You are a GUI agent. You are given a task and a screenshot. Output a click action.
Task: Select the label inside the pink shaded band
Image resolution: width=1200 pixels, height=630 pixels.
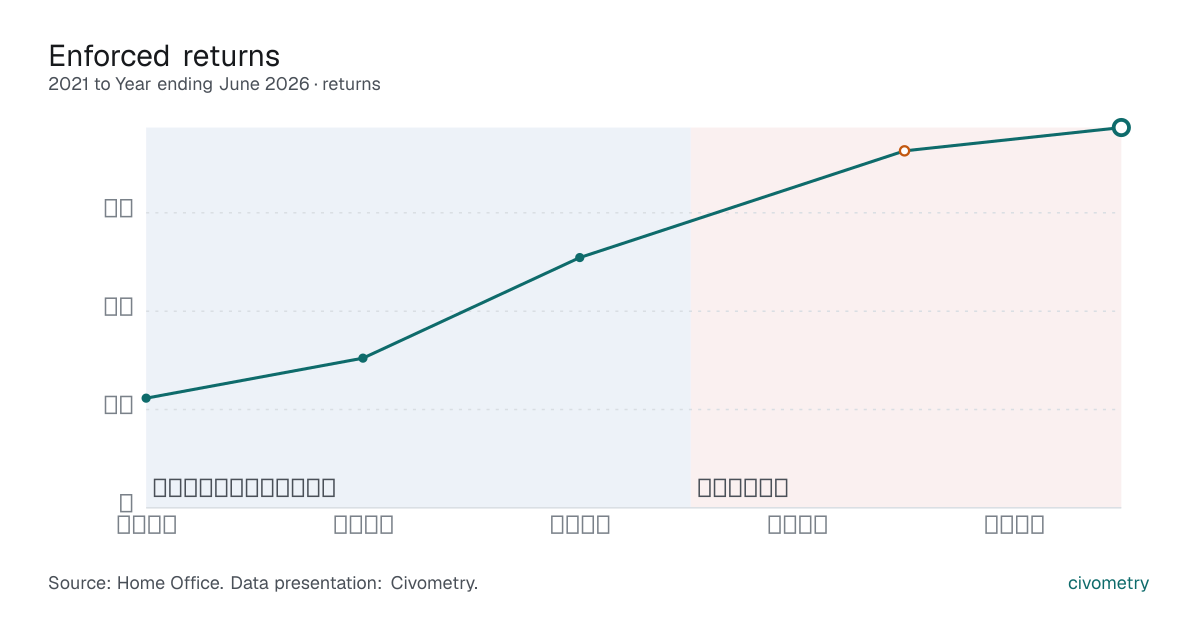pyautogui.click(x=743, y=488)
